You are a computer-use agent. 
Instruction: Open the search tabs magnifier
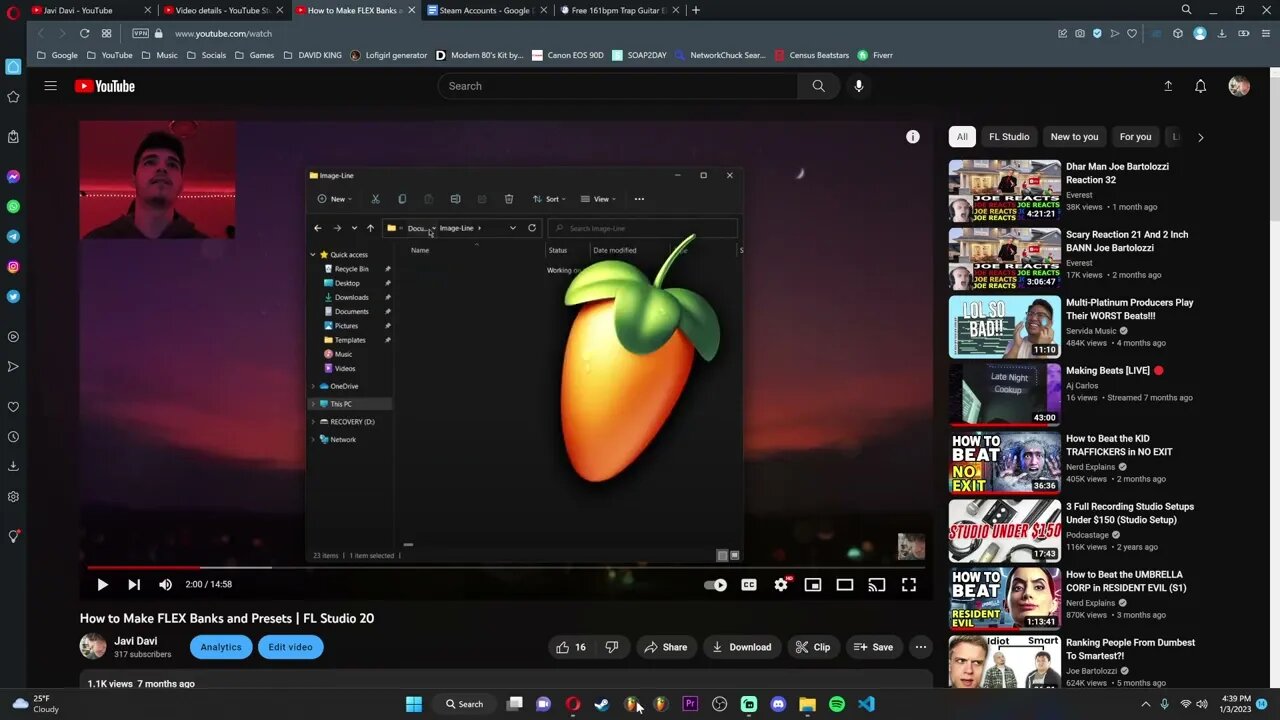(x=1186, y=10)
